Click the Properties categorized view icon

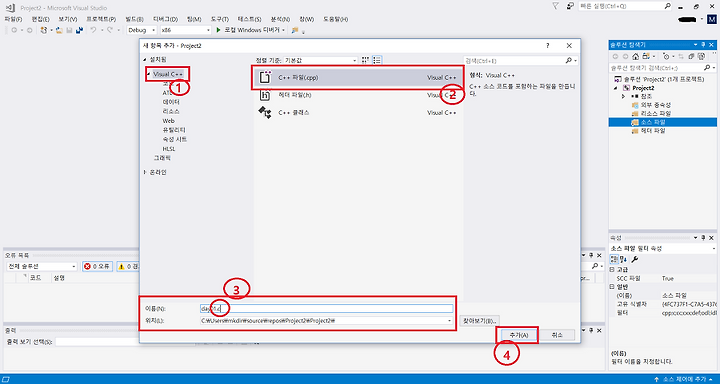point(613,260)
